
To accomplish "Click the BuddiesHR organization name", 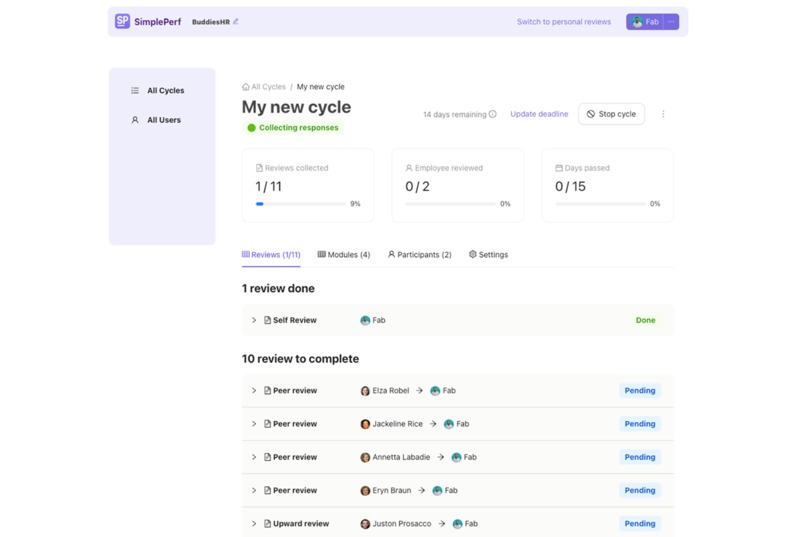I will point(211,22).
